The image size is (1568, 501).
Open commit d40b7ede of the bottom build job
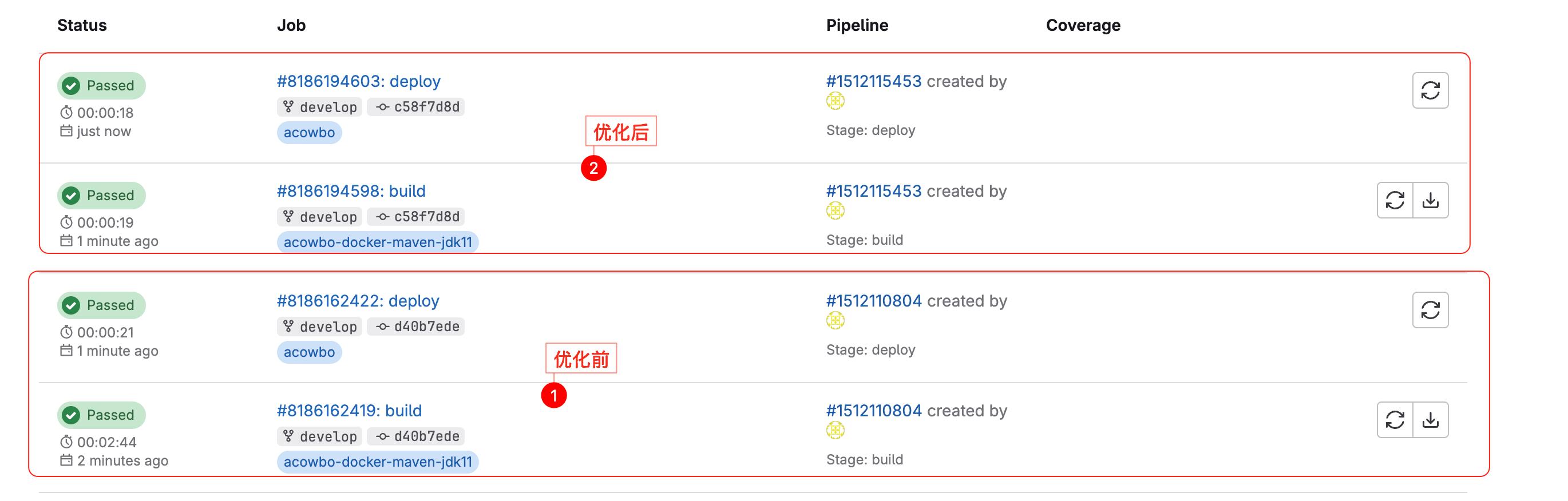[426, 436]
